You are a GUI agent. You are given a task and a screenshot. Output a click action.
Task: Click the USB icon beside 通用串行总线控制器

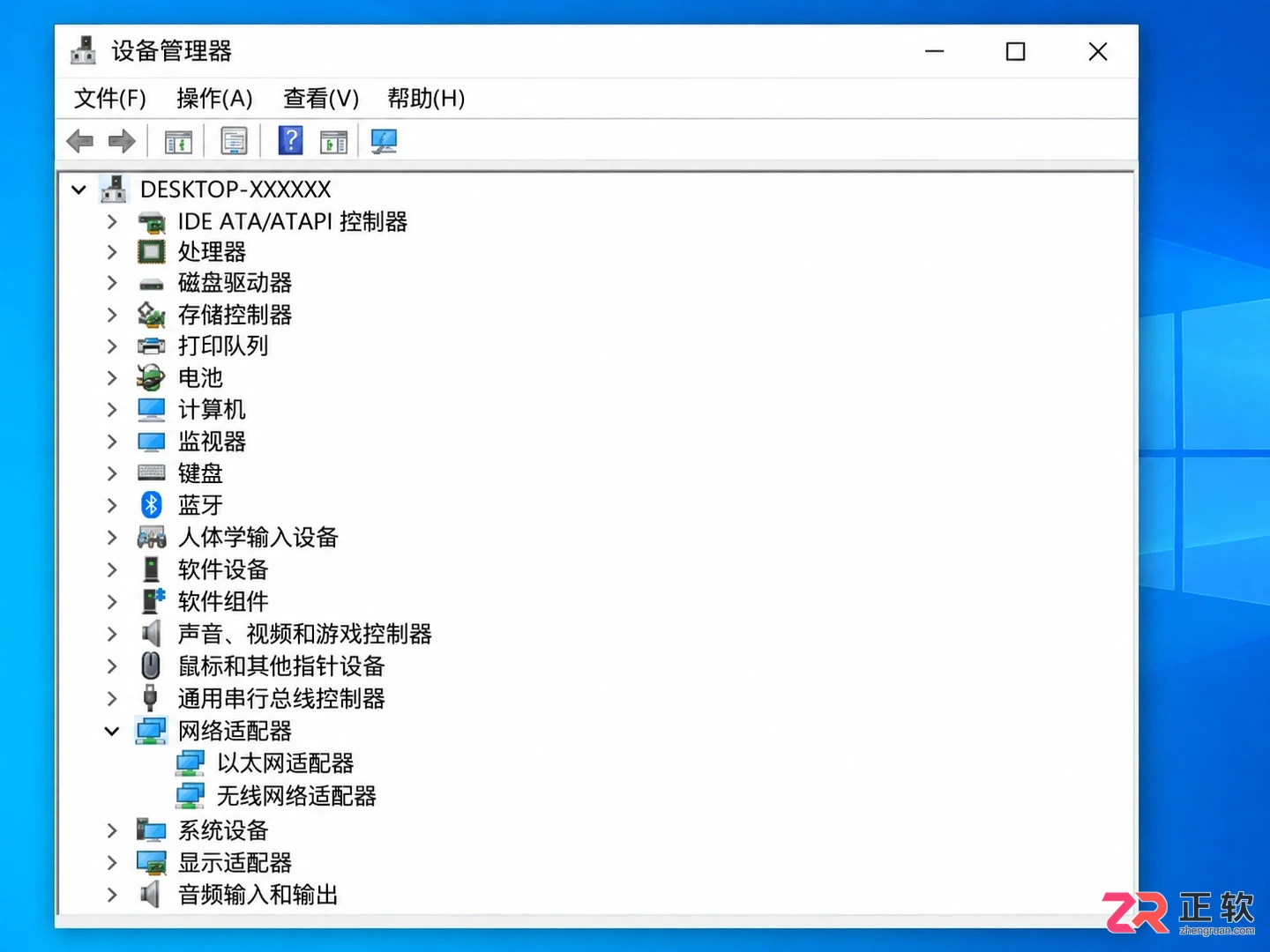pos(151,698)
